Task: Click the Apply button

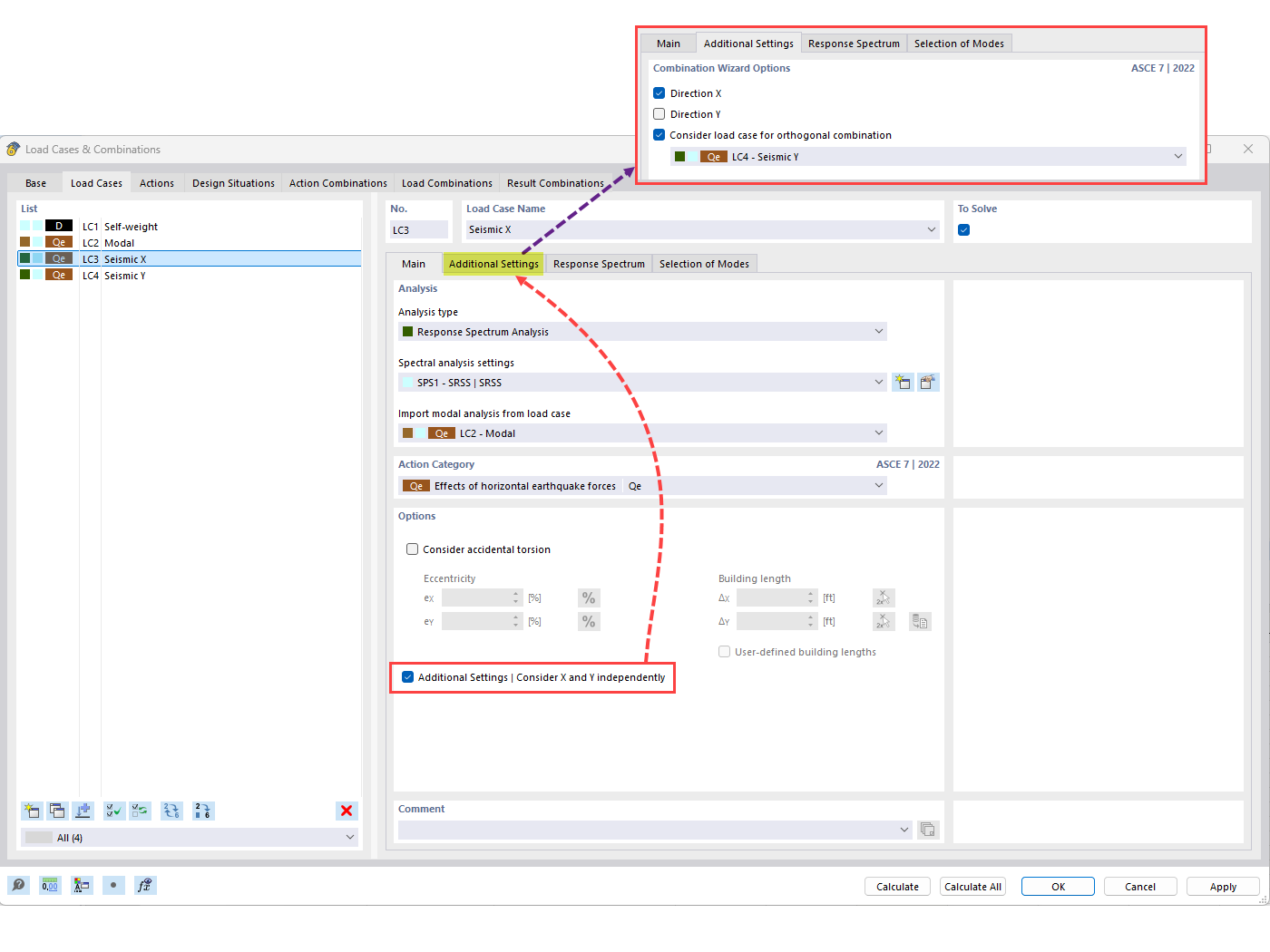Action: 1223,886
